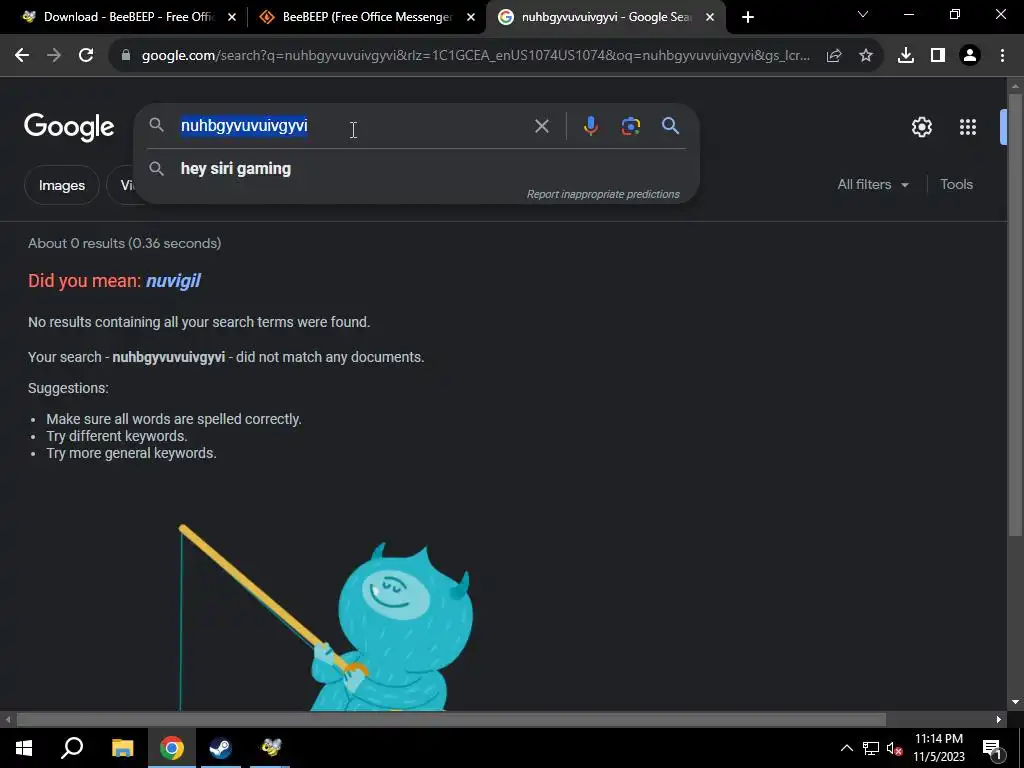This screenshot has width=1024, height=768.
Task: Open the Windows Start menu
Action: tap(24, 748)
